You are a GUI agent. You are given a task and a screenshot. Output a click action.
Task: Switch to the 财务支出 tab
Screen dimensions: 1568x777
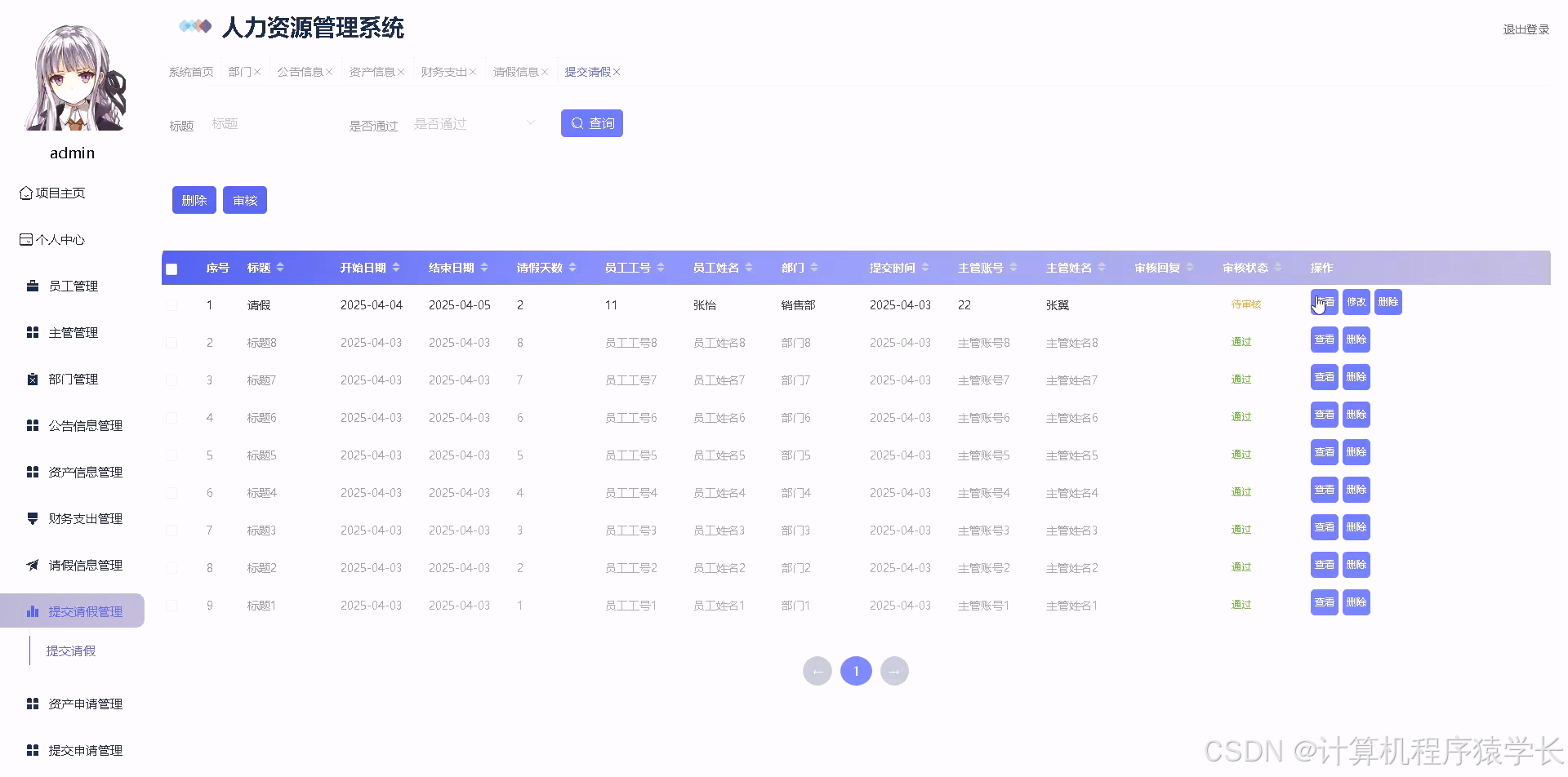tap(444, 71)
